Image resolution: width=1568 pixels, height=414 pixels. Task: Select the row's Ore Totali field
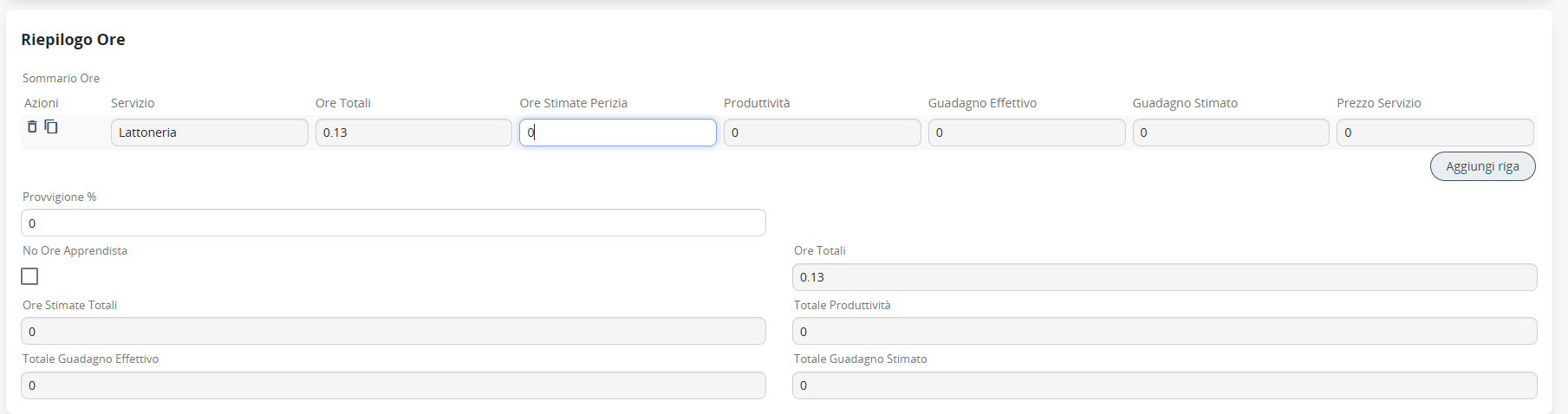point(413,133)
